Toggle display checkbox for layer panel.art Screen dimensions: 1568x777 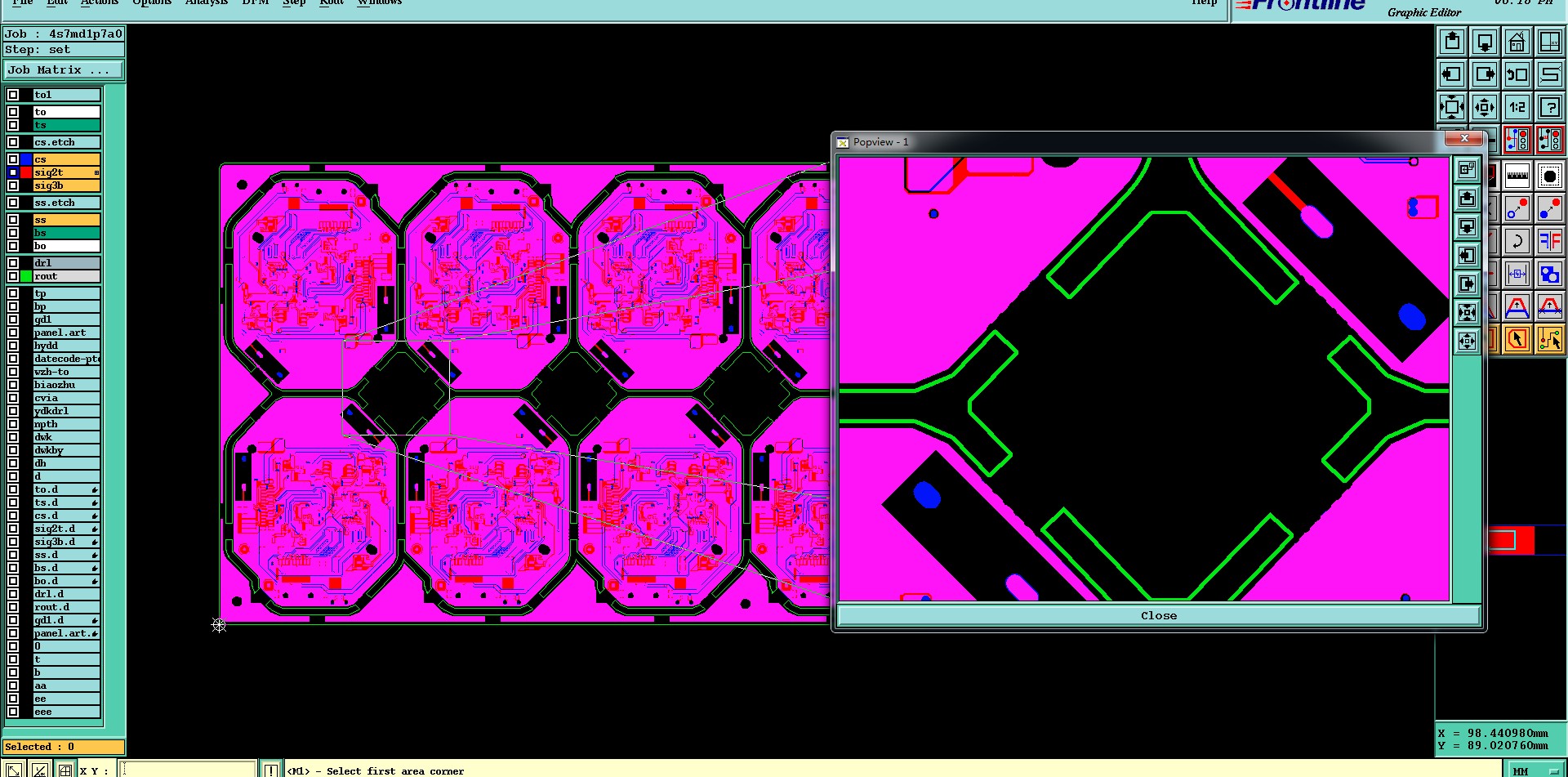click(13, 333)
